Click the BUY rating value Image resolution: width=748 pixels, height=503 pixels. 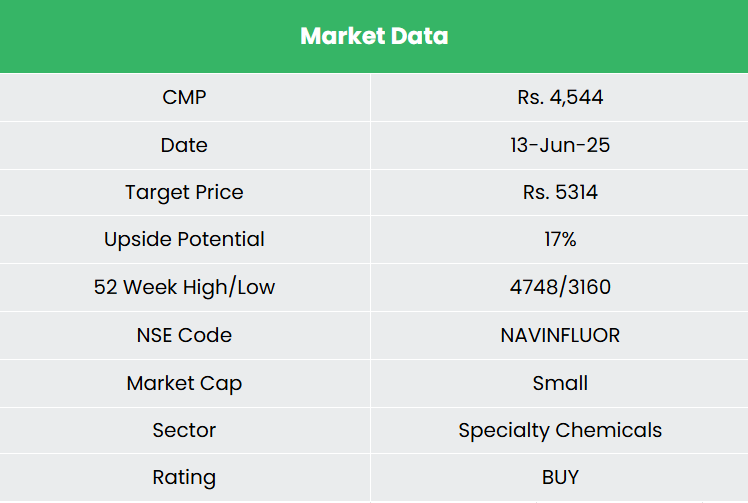click(x=560, y=478)
